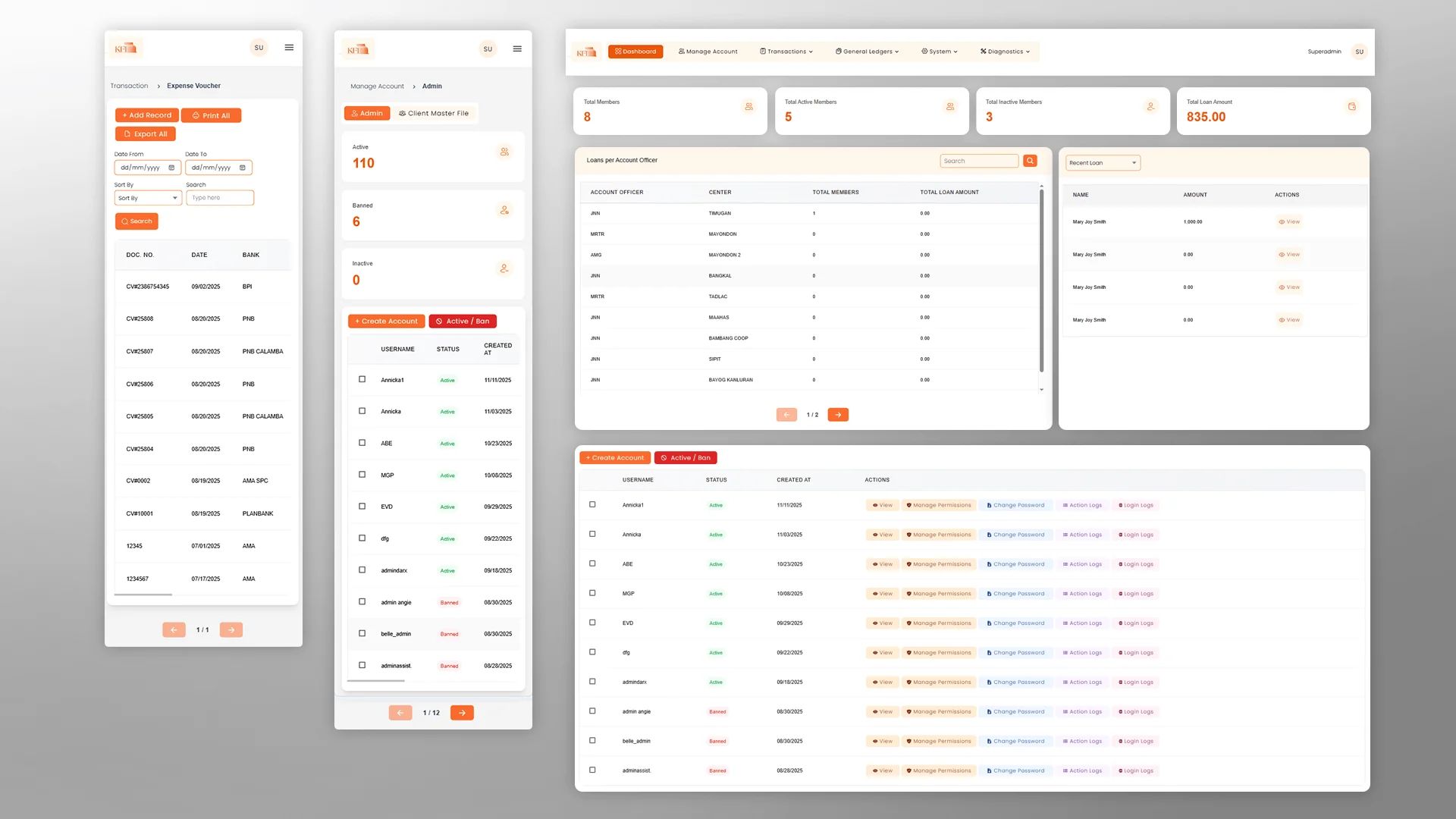Viewport: 1456px width, 819px height.
Task: Switch to Client Master File tab
Action: (434, 113)
